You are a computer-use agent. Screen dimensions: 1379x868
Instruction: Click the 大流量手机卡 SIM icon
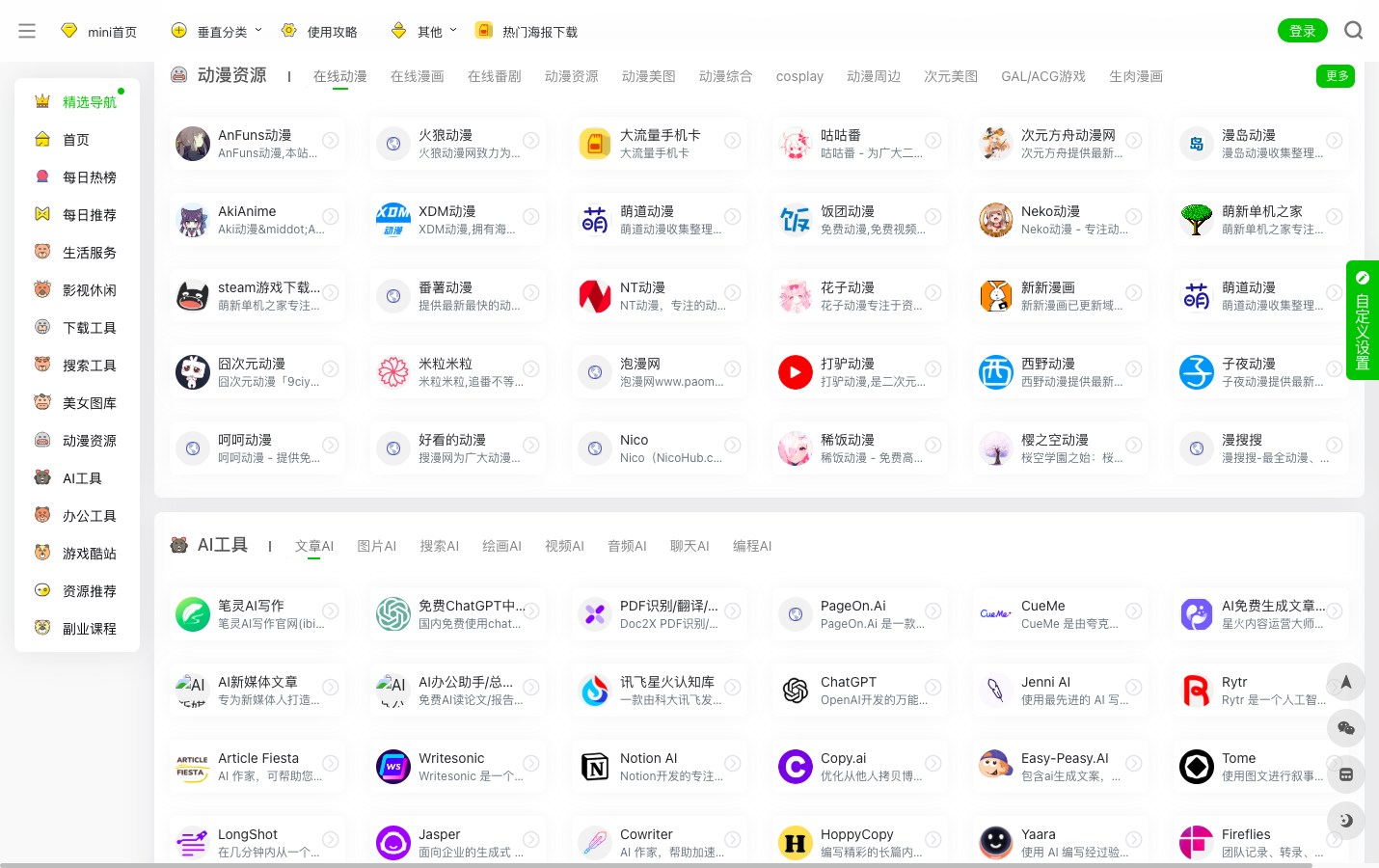point(595,144)
